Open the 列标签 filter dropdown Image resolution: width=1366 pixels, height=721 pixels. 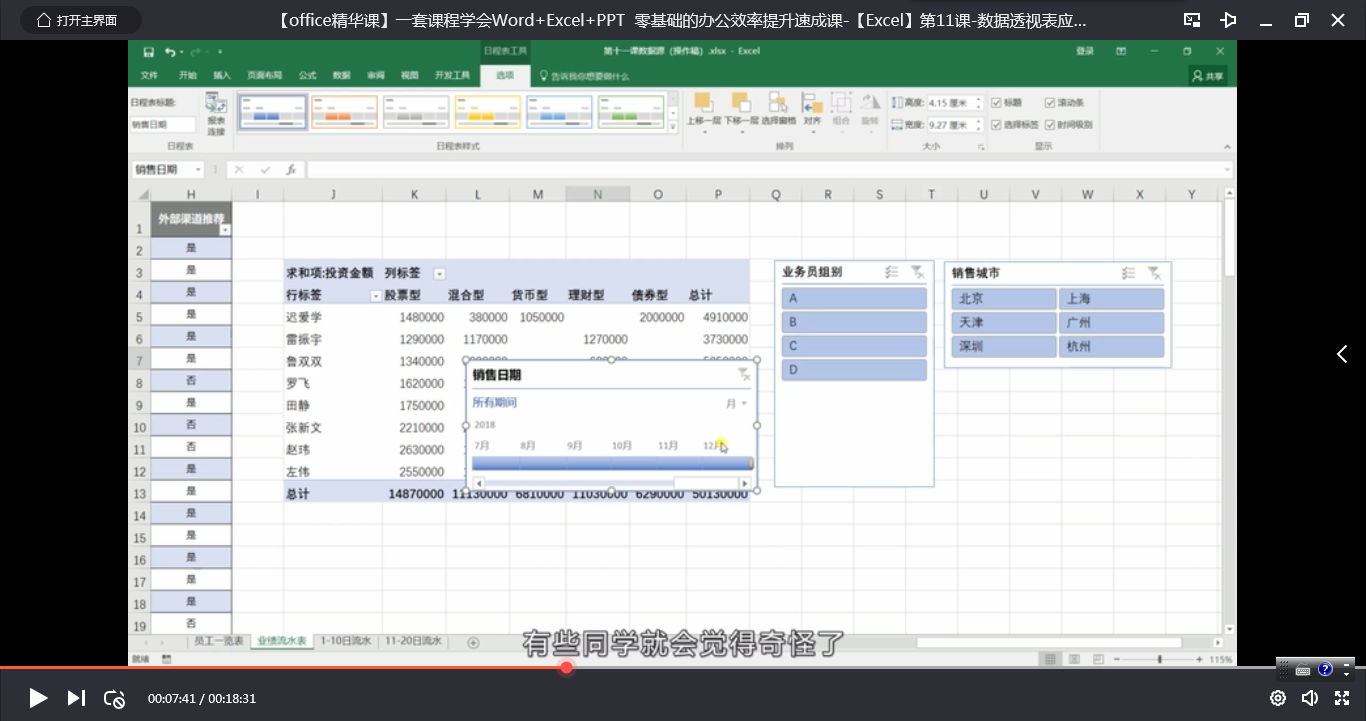coord(439,274)
